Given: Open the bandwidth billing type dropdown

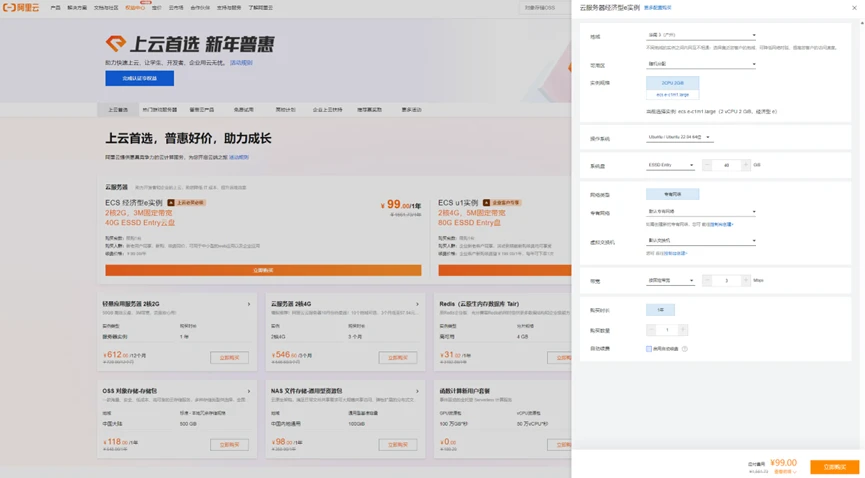Looking at the screenshot, I should pyautogui.click(x=670, y=280).
